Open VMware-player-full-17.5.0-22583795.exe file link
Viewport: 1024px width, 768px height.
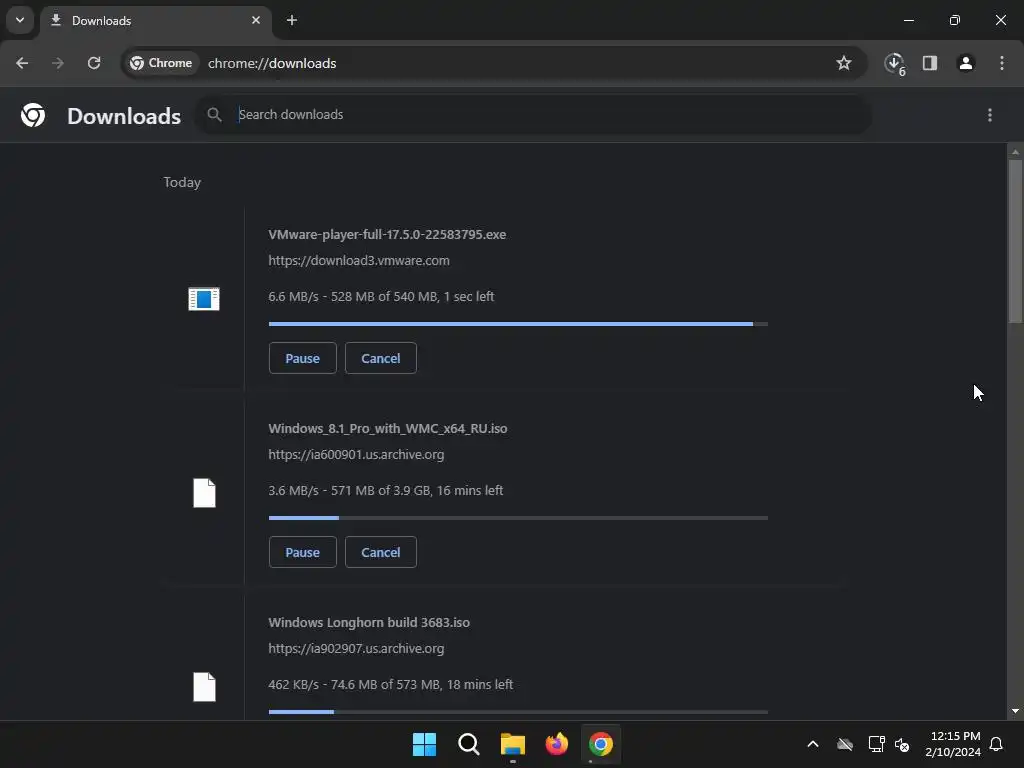pyautogui.click(x=387, y=234)
